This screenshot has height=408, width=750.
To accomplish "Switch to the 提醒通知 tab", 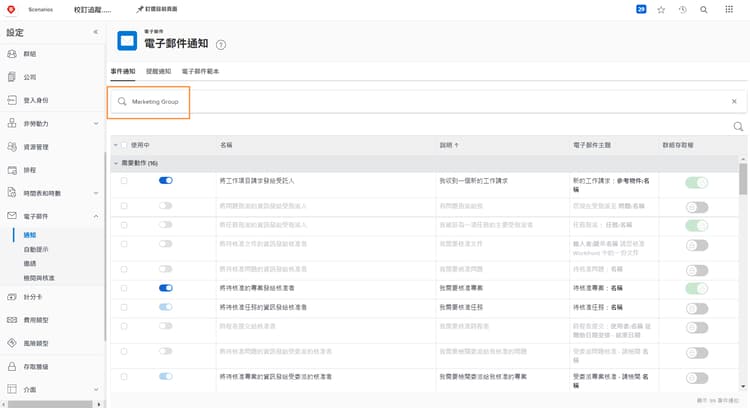I will pyautogui.click(x=158, y=71).
